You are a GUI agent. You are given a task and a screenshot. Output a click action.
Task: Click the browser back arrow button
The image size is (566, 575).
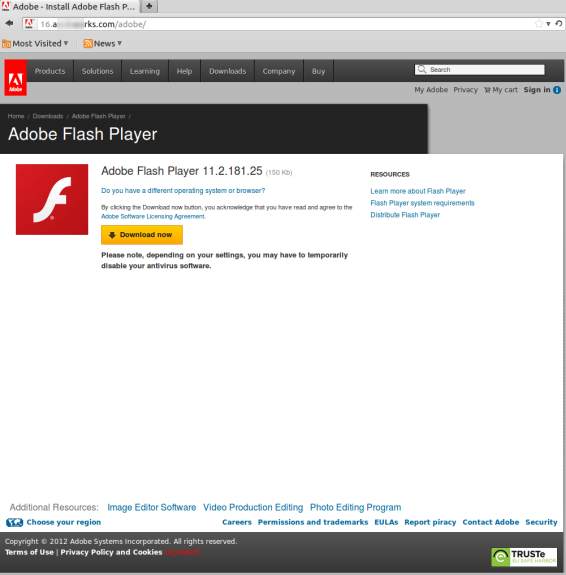coord(10,24)
